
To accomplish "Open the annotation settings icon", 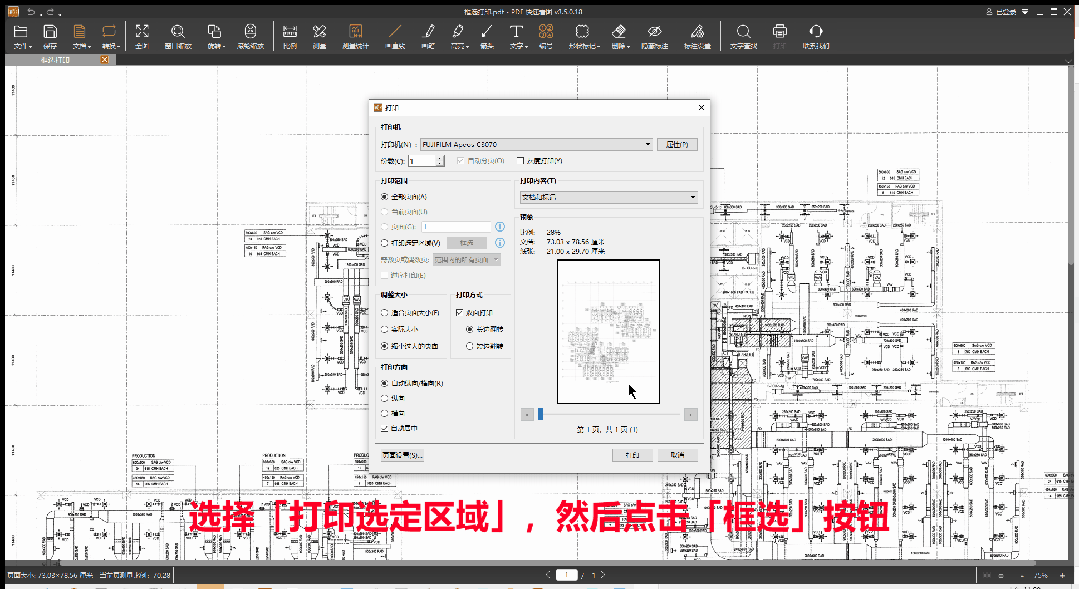I will [x=697, y=32].
